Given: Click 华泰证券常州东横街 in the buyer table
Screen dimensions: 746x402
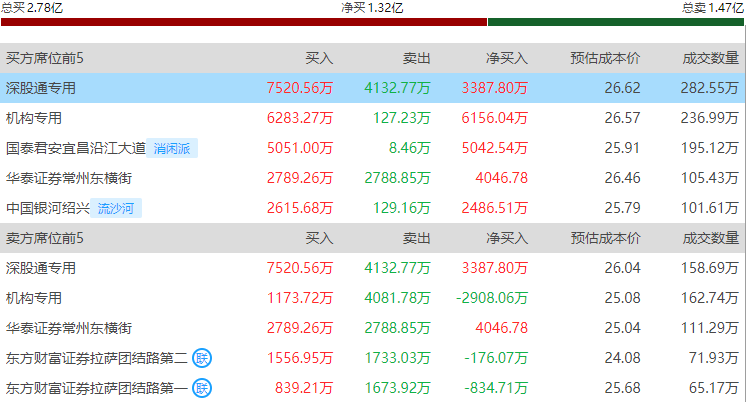Looking at the screenshot, I should 69,178.
